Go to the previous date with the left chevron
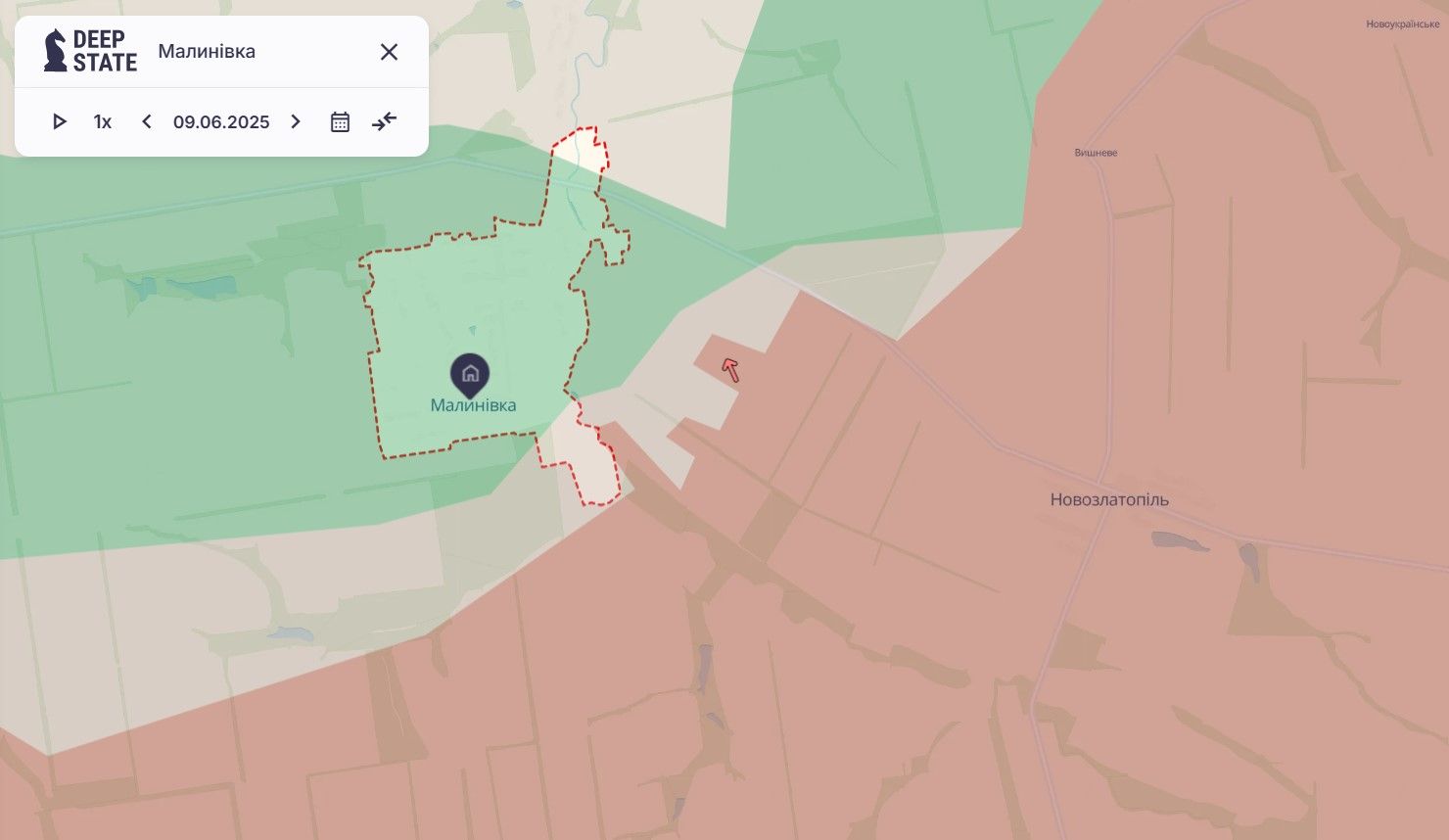Image resolution: width=1449 pixels, height=840 pixels. [147, 121]
